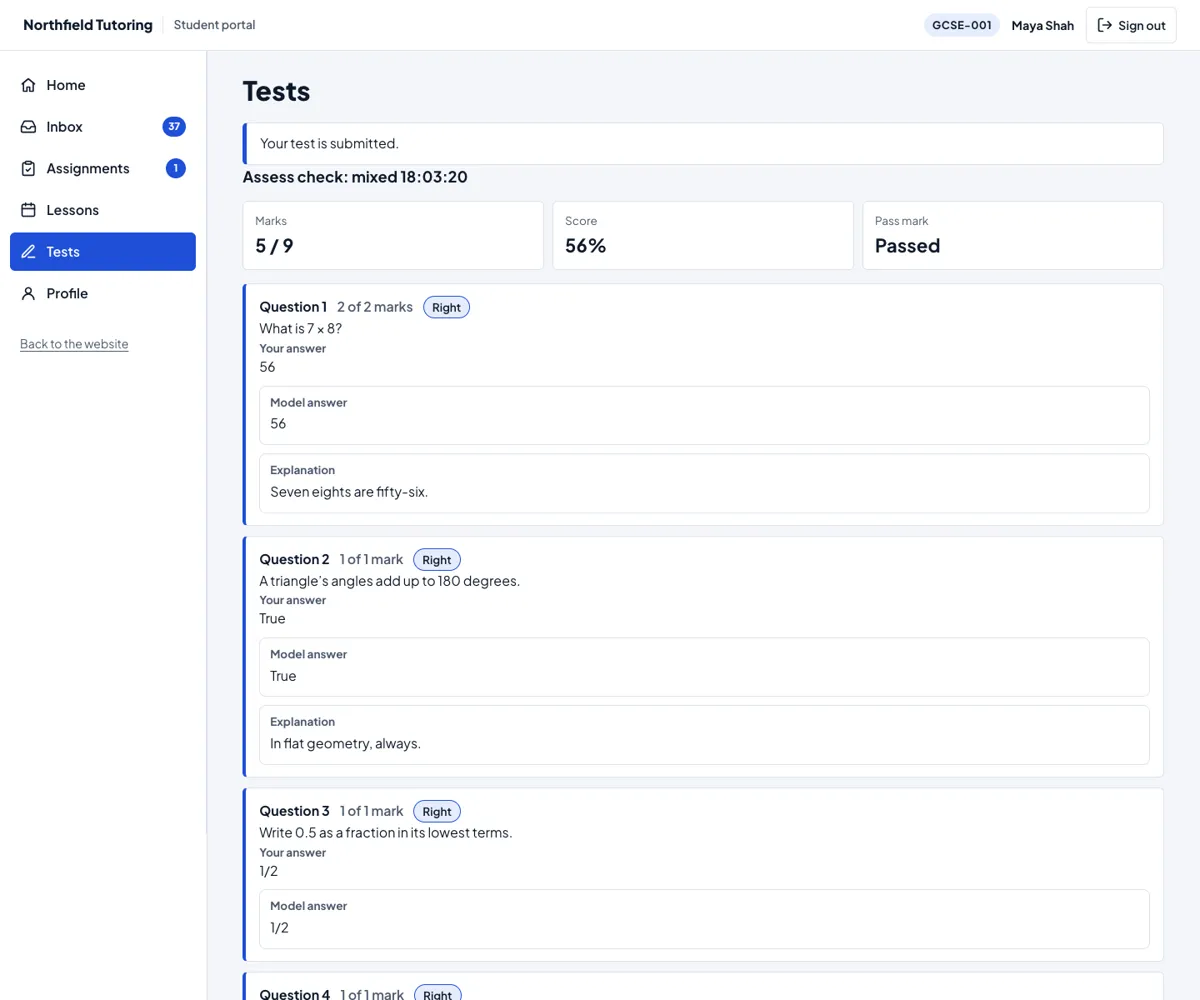Open Assignments from the sidebar
Image resolution: width=1200 pixels, height=1000 pixels.
[103, 169]
